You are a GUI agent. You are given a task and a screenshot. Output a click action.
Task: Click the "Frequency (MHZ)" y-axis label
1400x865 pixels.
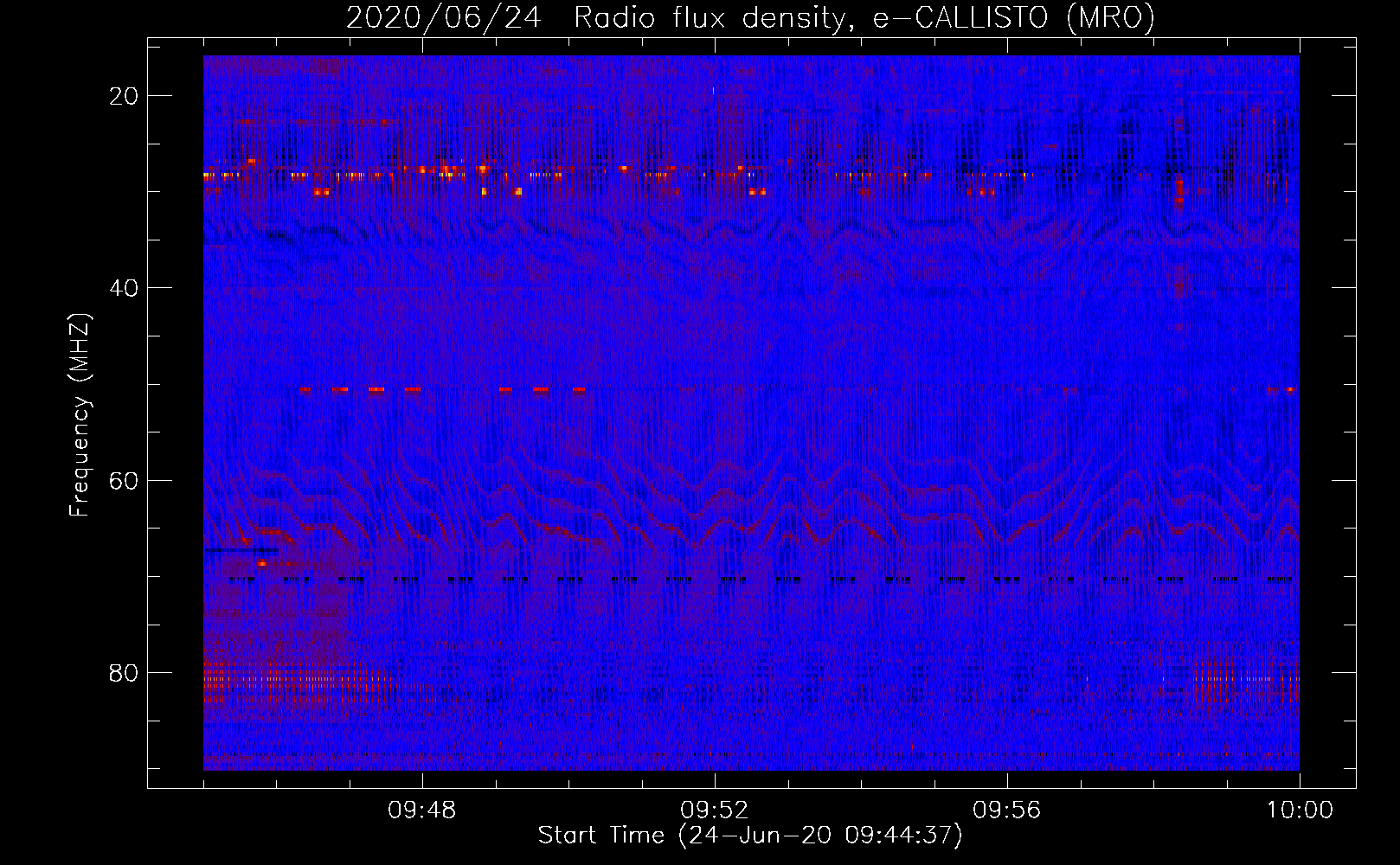coord(80,415)
